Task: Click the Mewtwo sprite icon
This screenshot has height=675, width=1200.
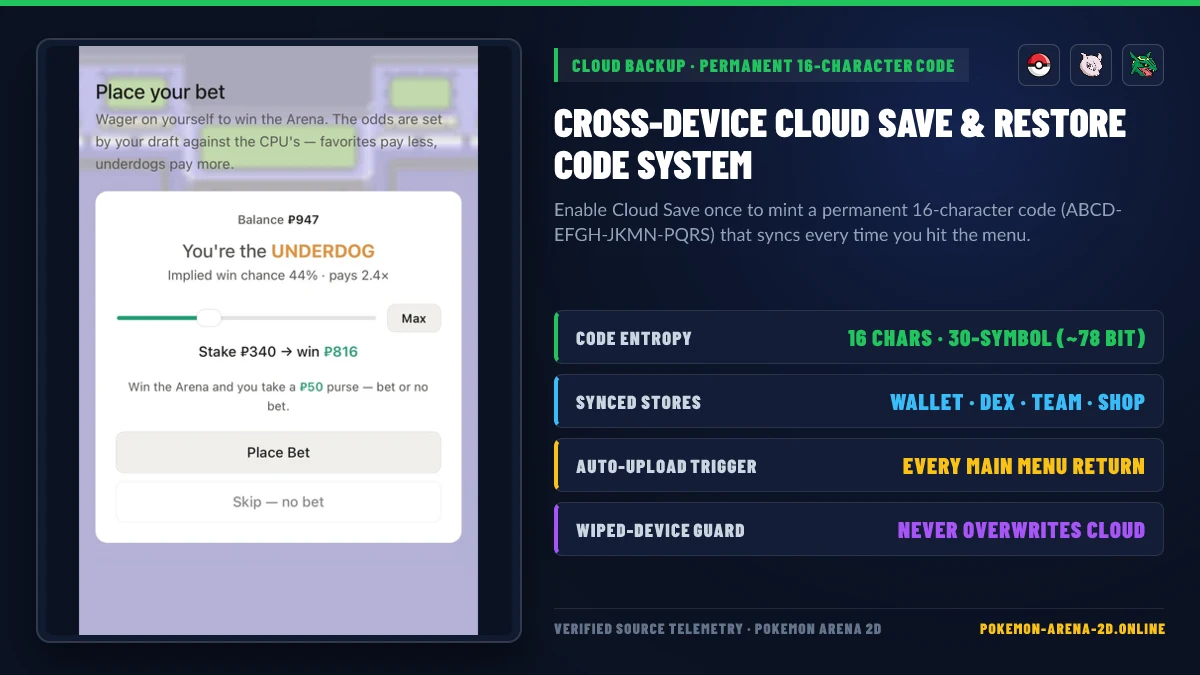Action: (x=1091, y=65)
